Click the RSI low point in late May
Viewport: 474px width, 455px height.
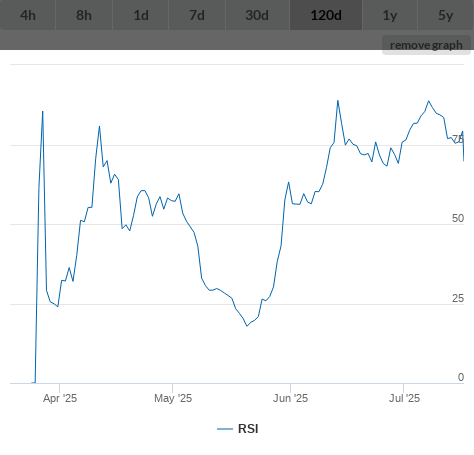(x=247, y=326)
